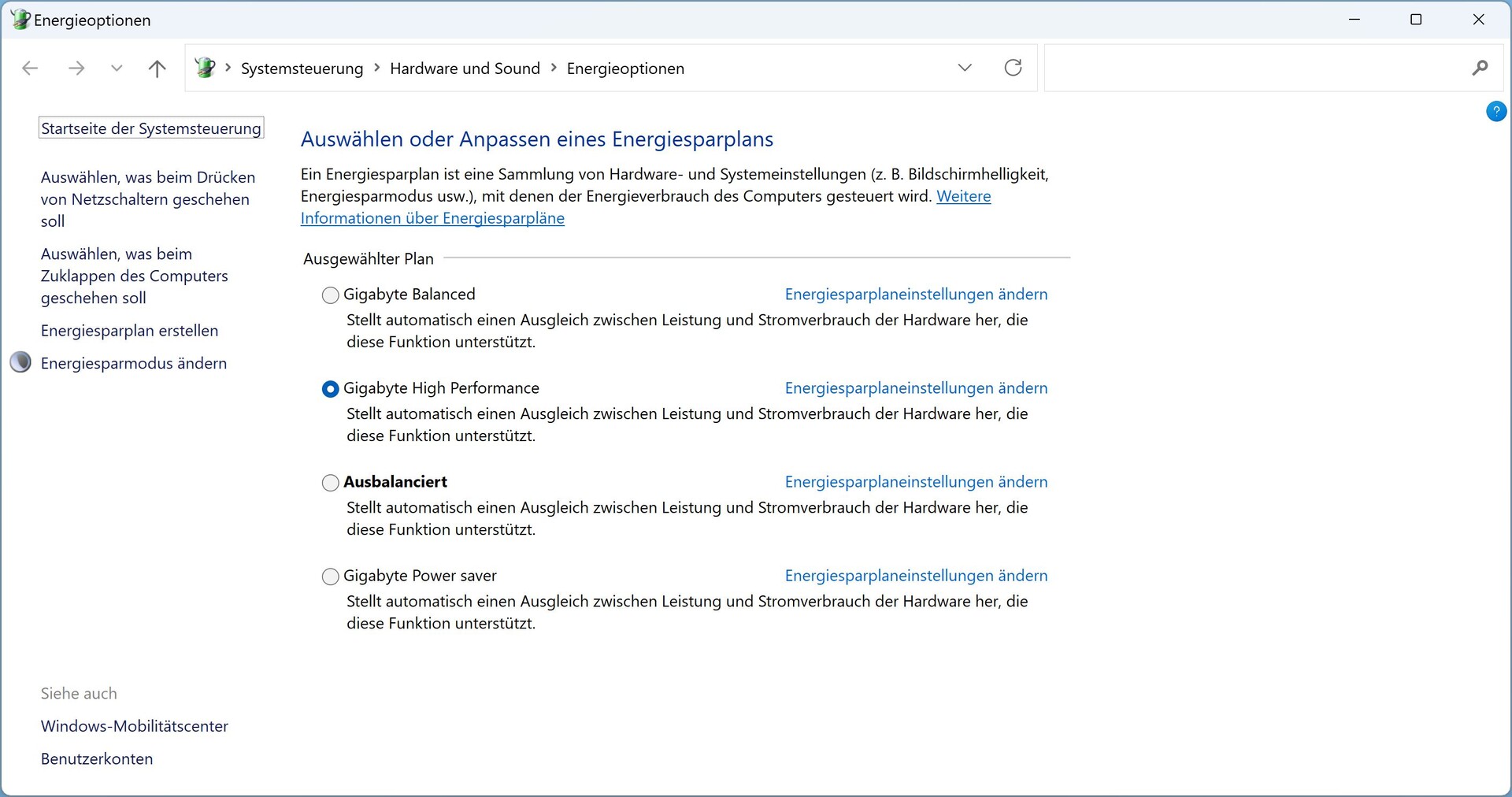Refresh the Energieoptionen page

tap(1013, 68)
